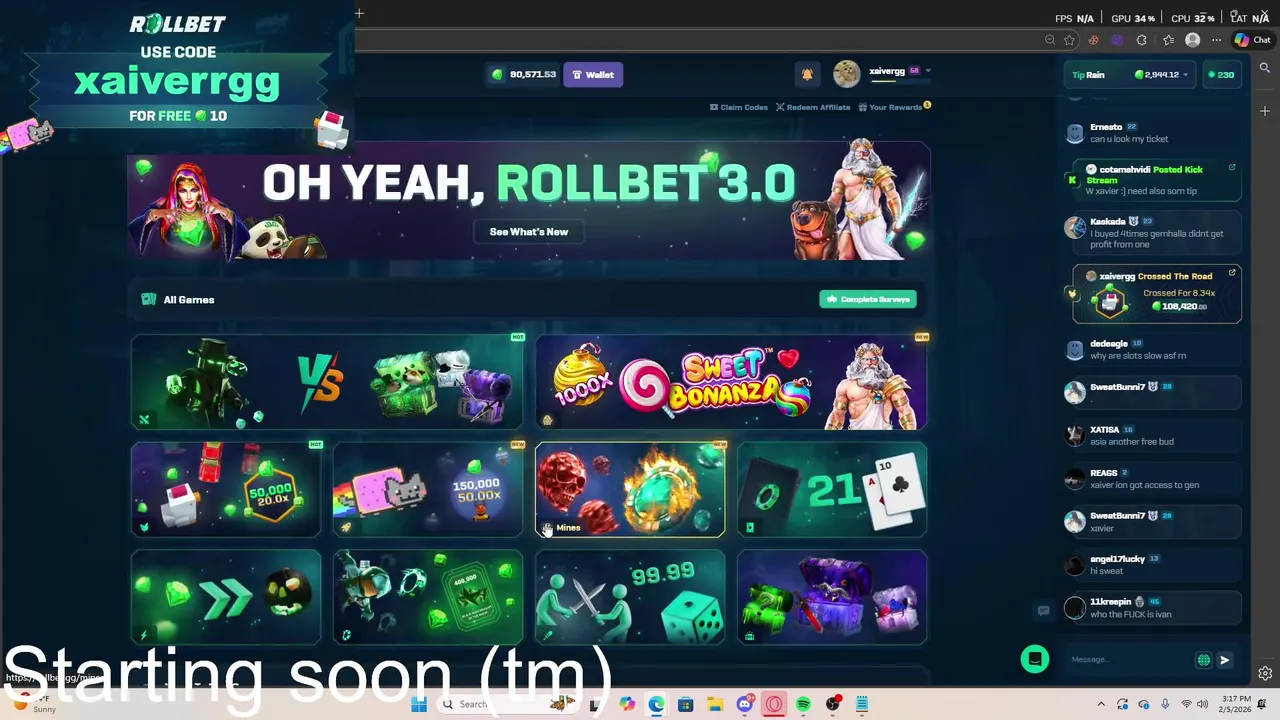Open xaiverrgg Crossed The Road external link icon
Viewport: 1280px width, 720px height.
click(1232, 272)
